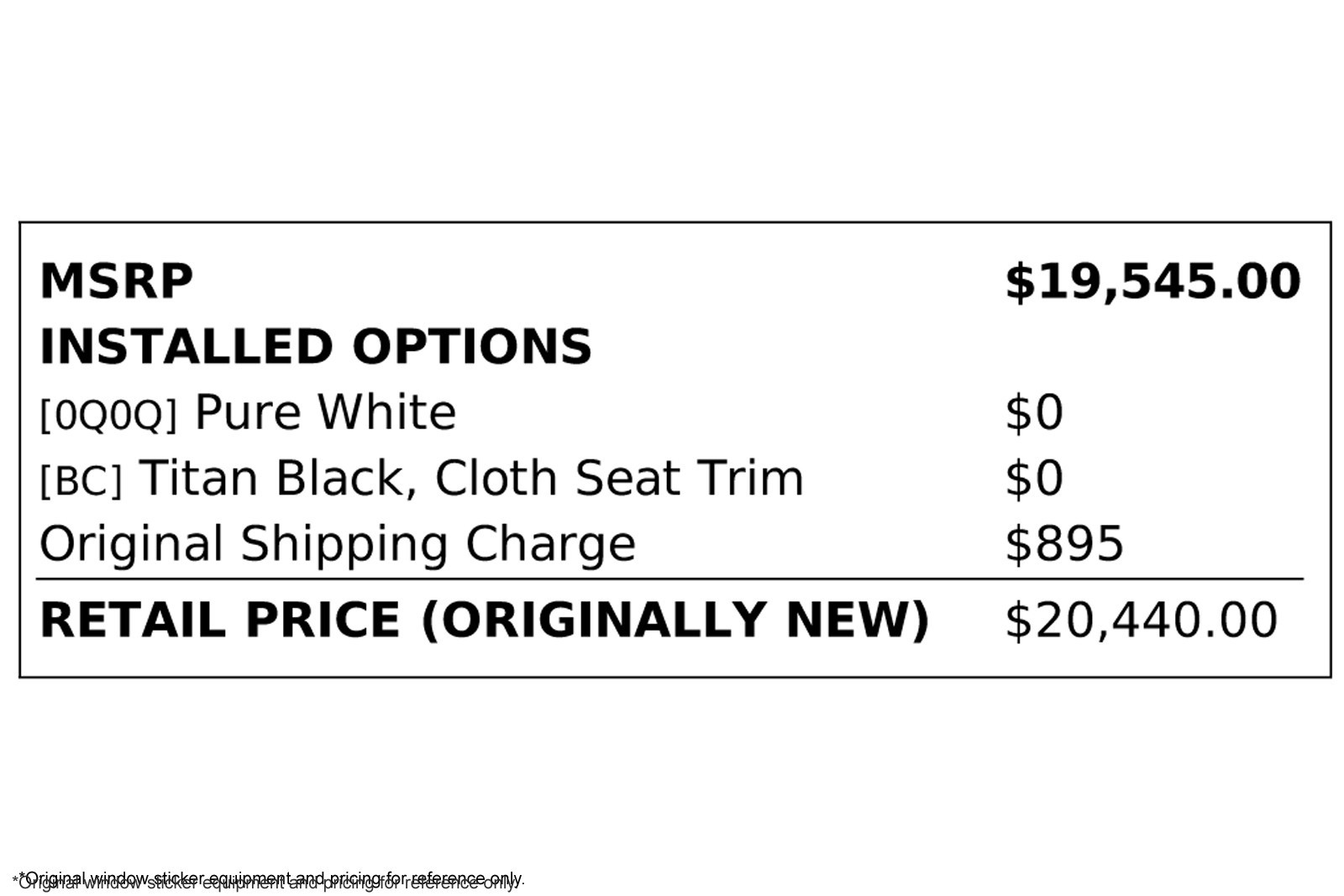The height and width of the screenshot is (896, 1344).
Task: Click the window sticker reference-only footnote
Action: pos(269,879)
